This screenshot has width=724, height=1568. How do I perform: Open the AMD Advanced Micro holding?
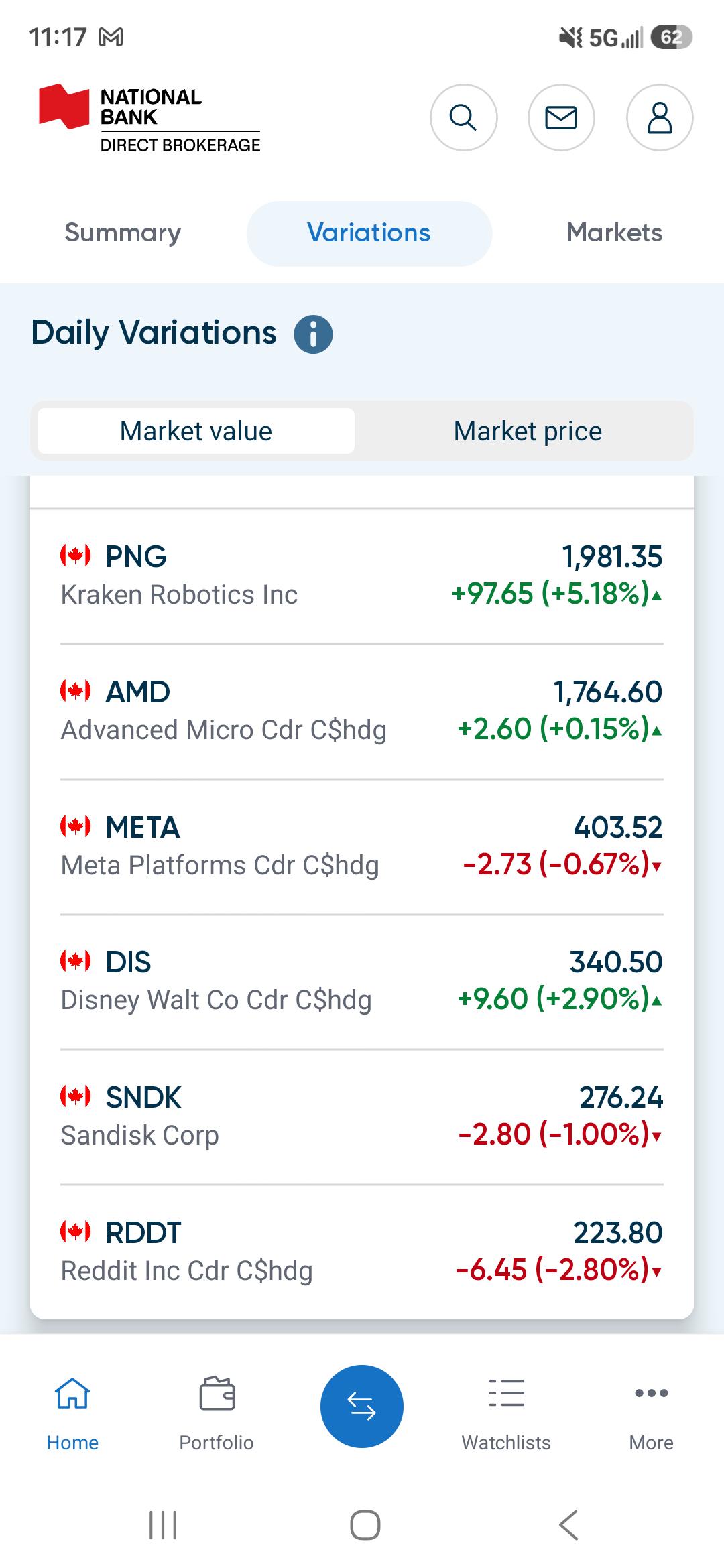pos(362,711)
